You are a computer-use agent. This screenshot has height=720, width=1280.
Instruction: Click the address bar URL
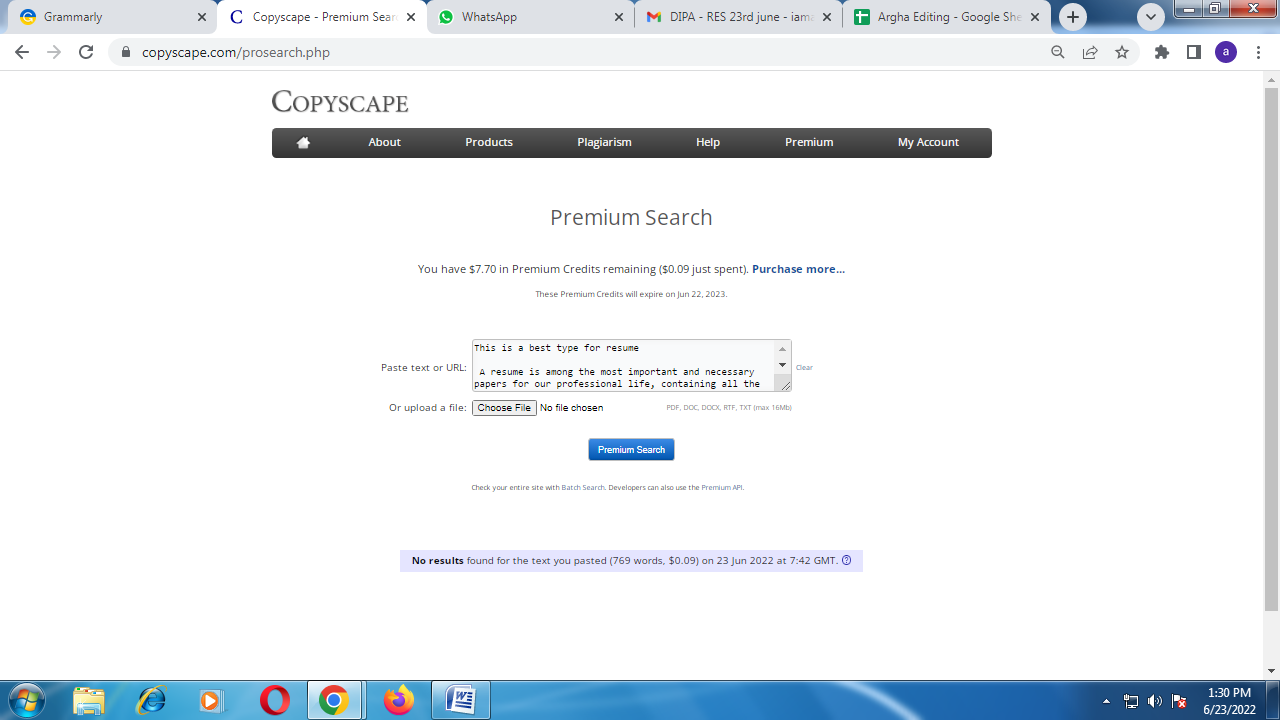236,52
